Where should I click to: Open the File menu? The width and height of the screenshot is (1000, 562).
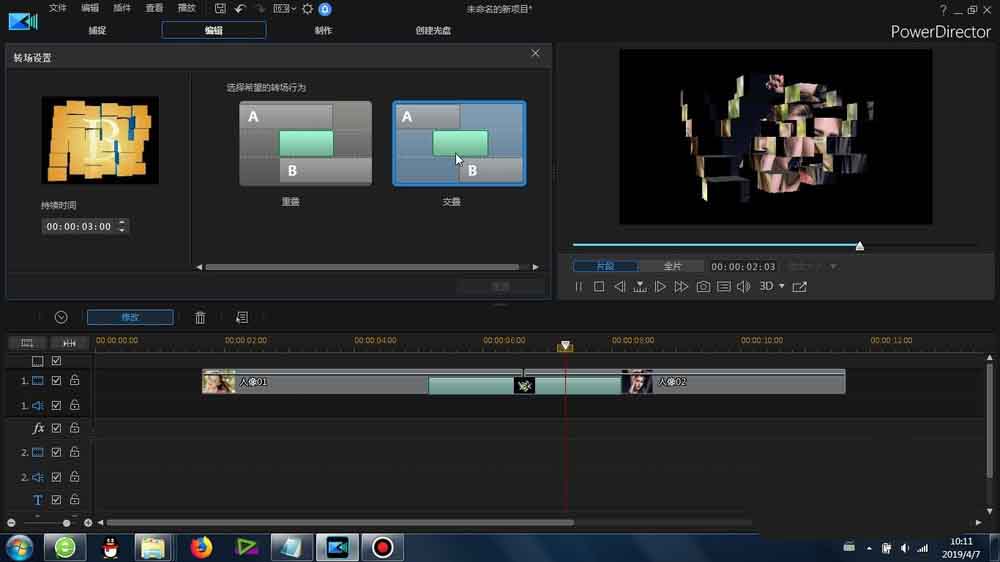(57, 8)
